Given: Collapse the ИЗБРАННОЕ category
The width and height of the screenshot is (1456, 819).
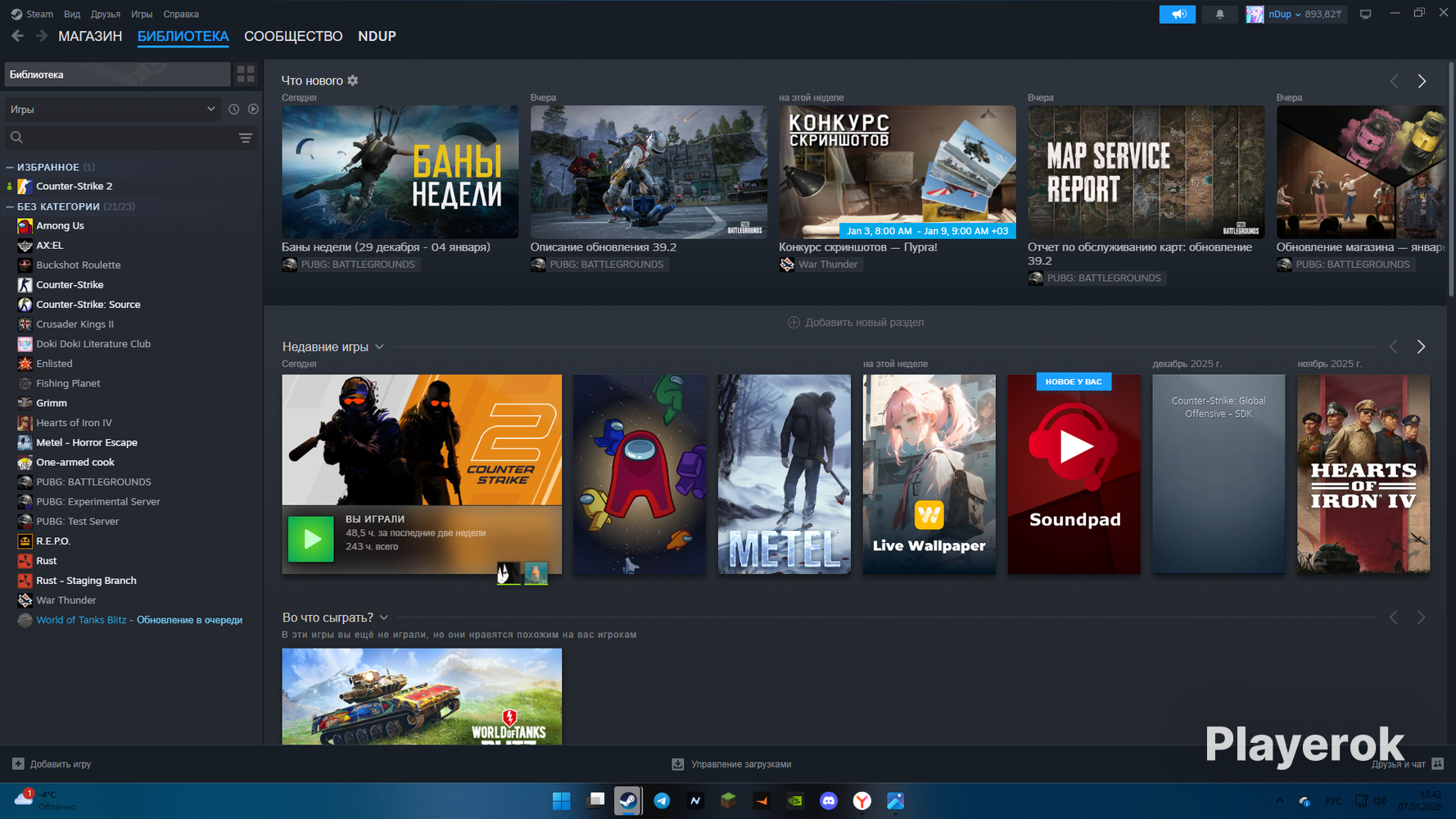Looking at the screenshot, I should pyautogui.click(x=10, y=167).
